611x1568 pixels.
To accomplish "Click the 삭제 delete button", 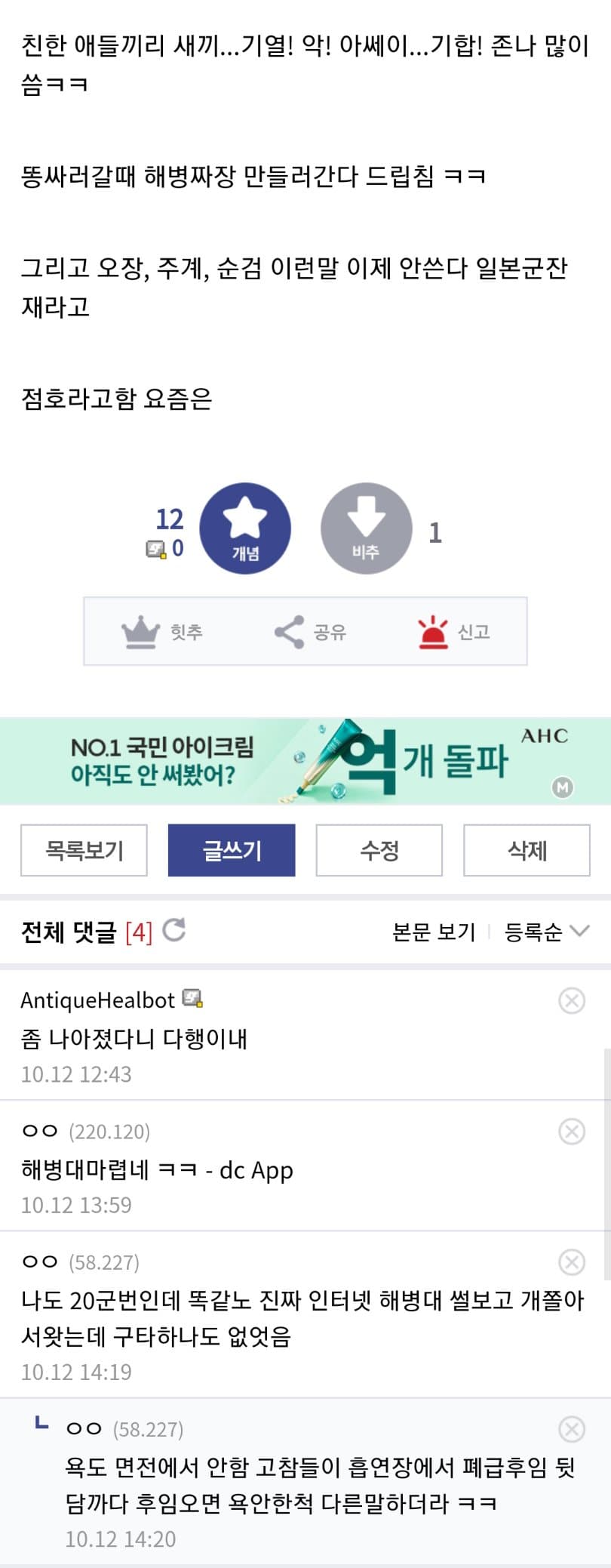I will [x=527, y=851].
